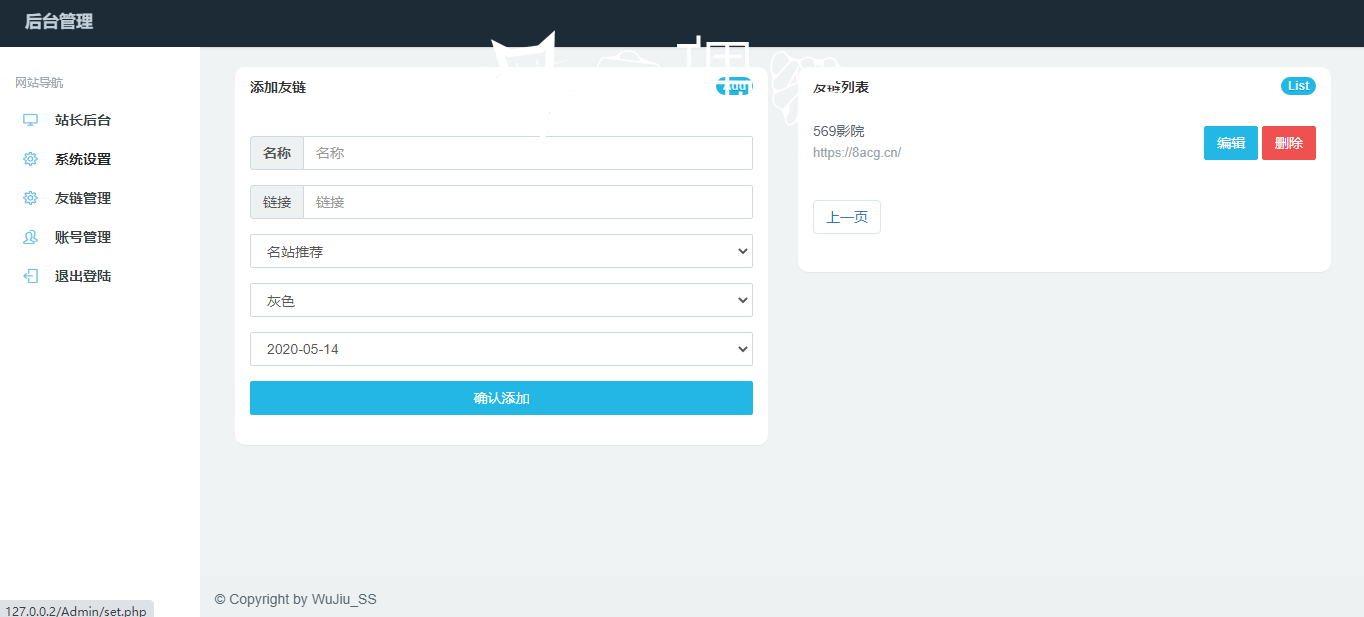The image size is (1364, 617).
Task: Open the 灰色 color dropdown
Action: click(501, 300)
